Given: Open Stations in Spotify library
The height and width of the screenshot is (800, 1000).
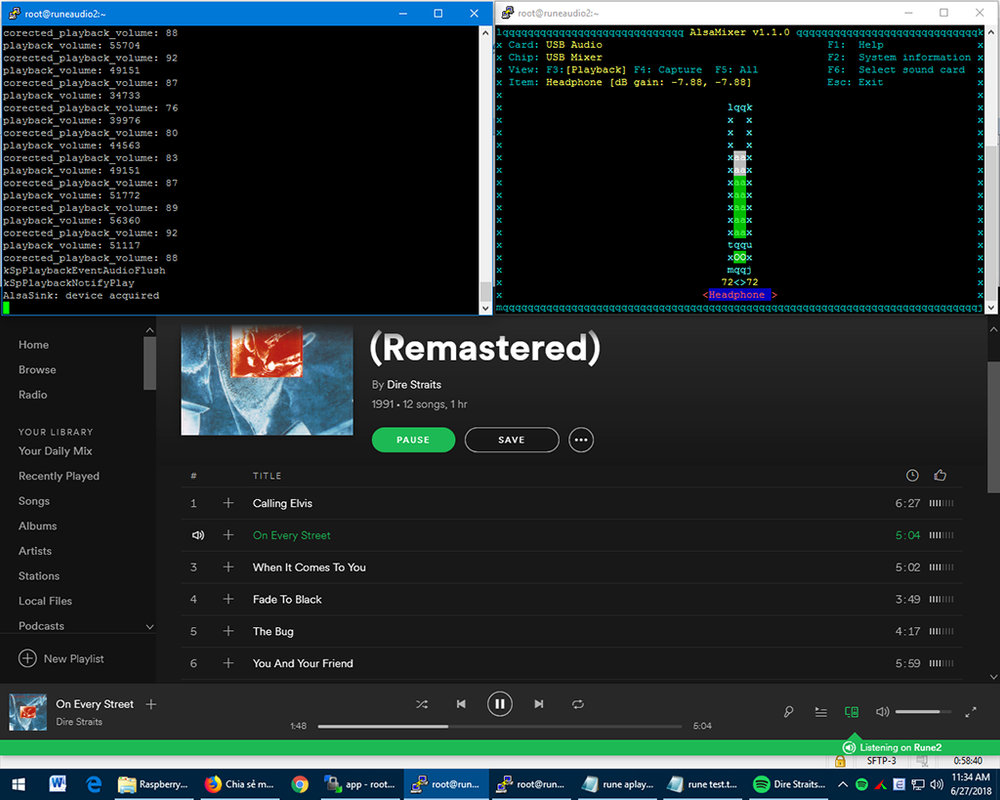Looking at the screenshot, I should (x=39, y=575).
